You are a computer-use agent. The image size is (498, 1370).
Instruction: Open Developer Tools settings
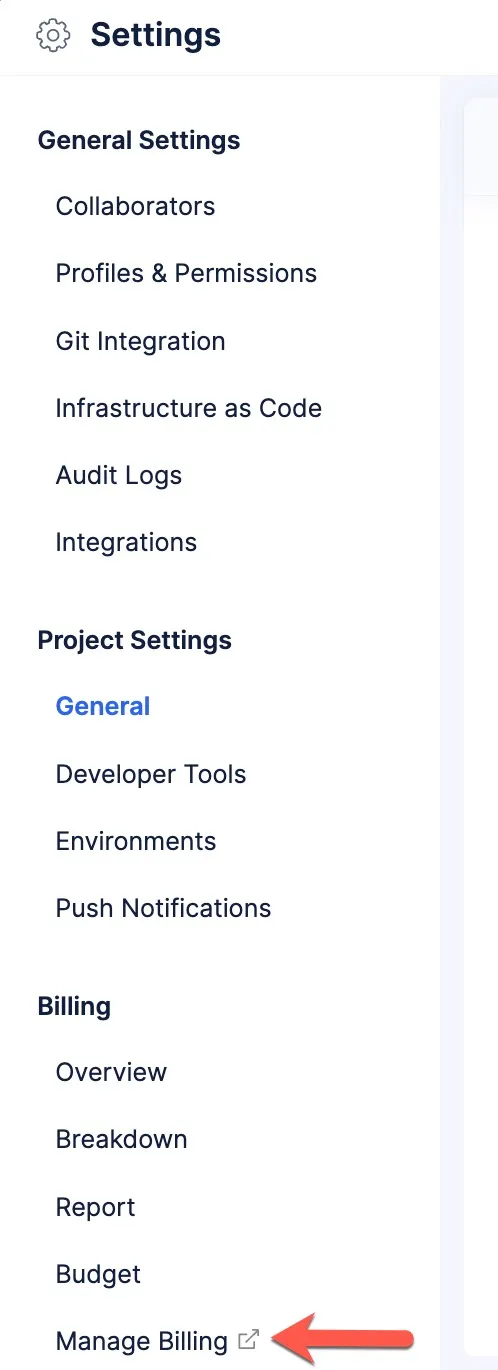[x=151, y=774]
